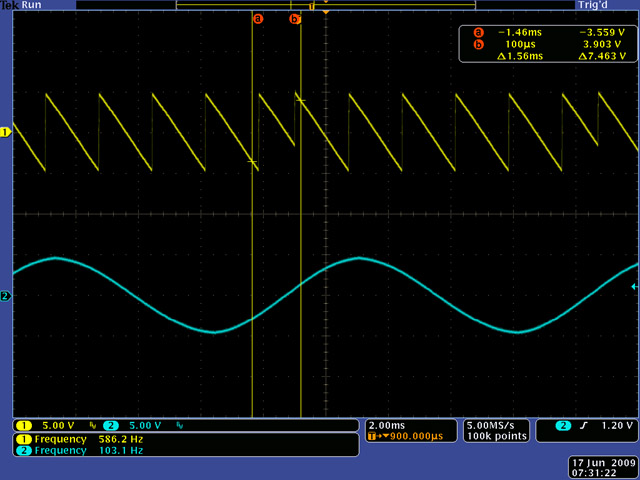Click the cursor delta 1.56ms readout
This screenshot has height=480, width=640.
tap(520, 57)
